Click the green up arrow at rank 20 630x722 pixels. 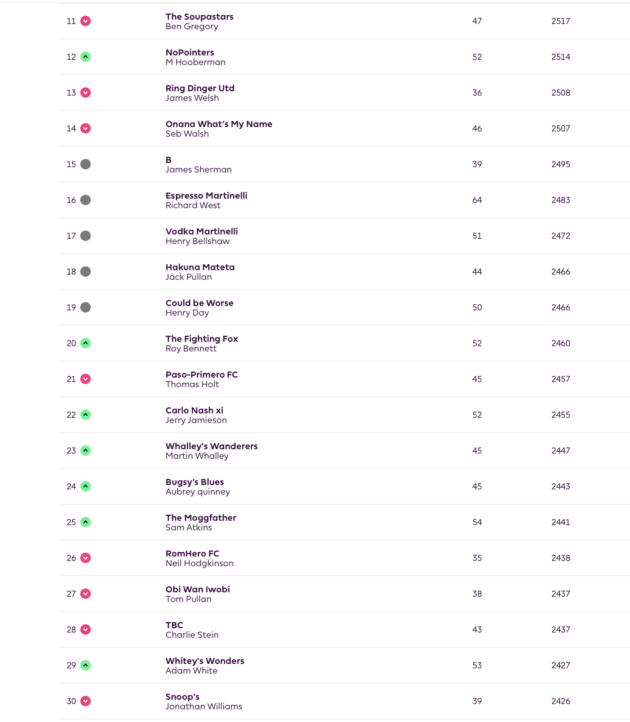coord(86,343)
